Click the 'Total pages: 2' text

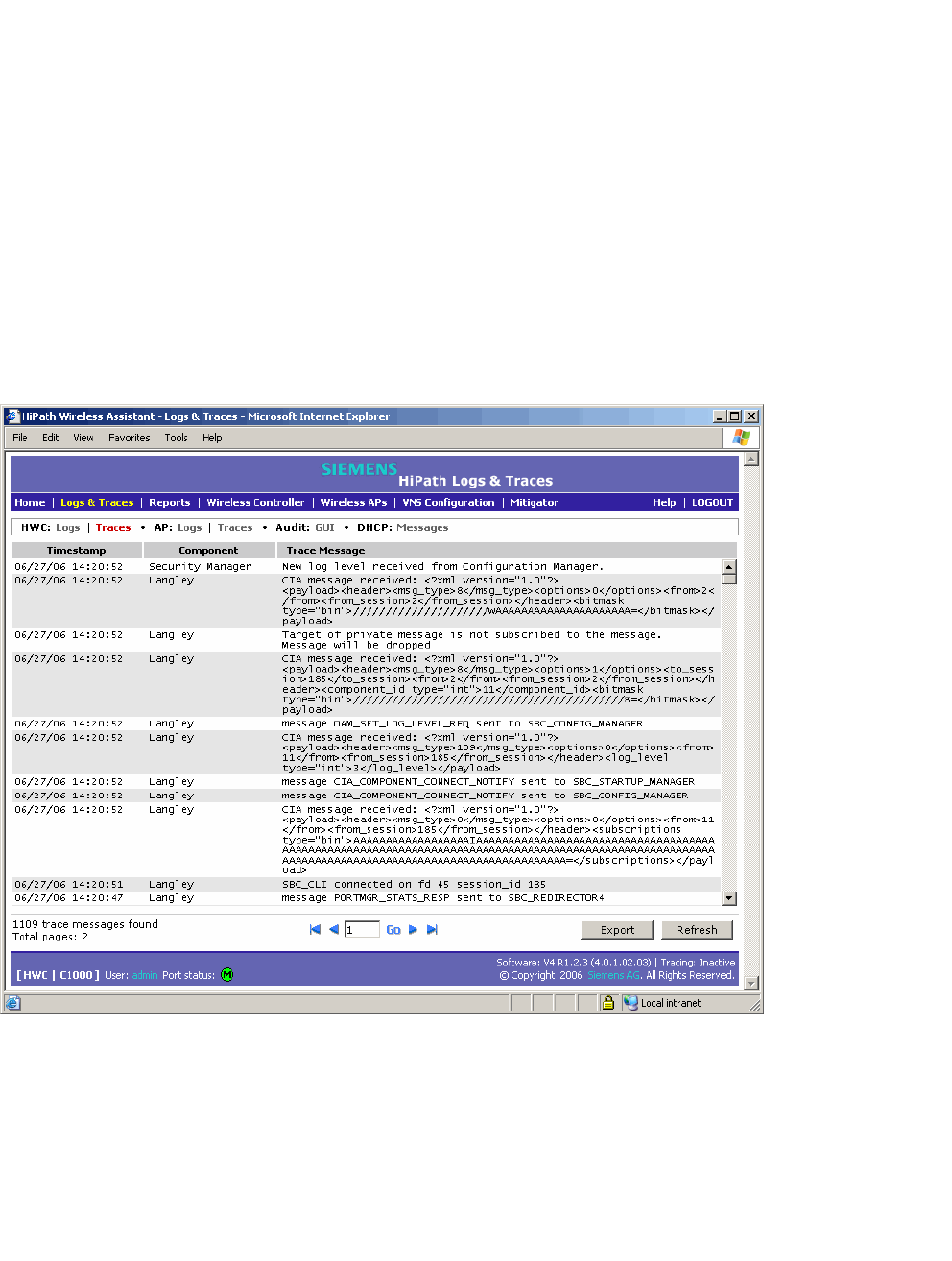tap(50, 938)
